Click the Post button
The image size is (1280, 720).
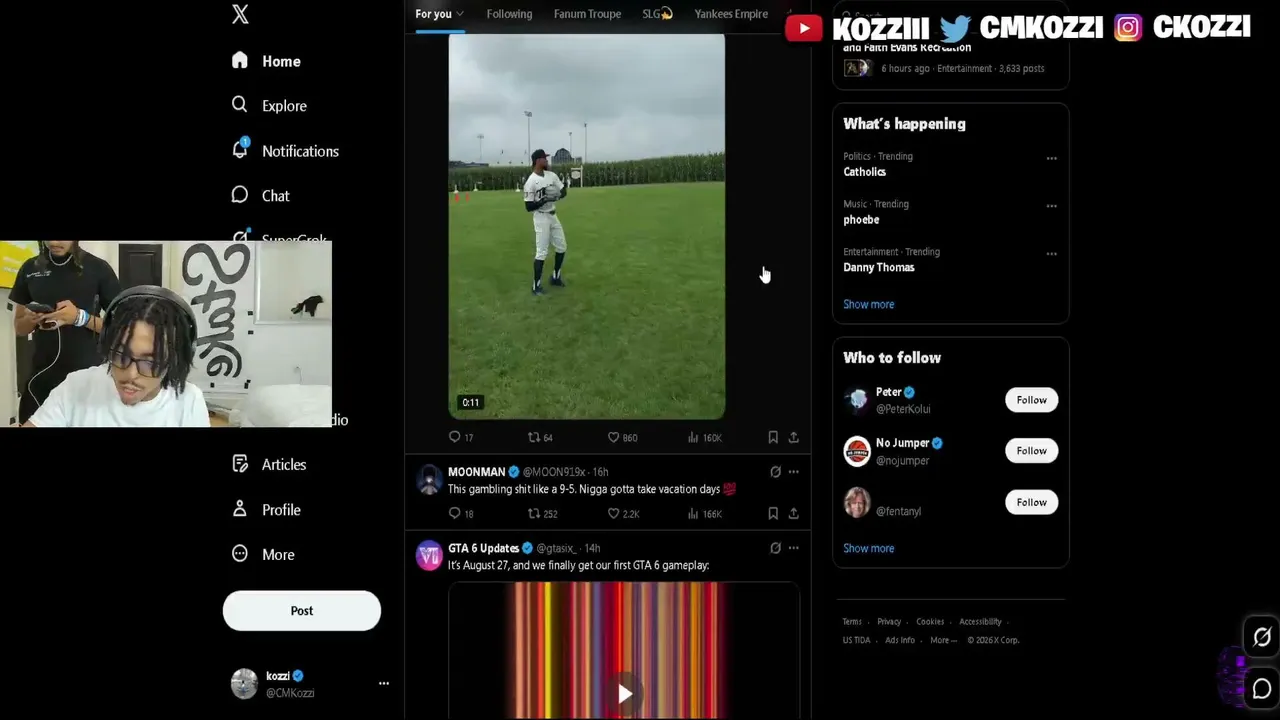tap(302, 611)
